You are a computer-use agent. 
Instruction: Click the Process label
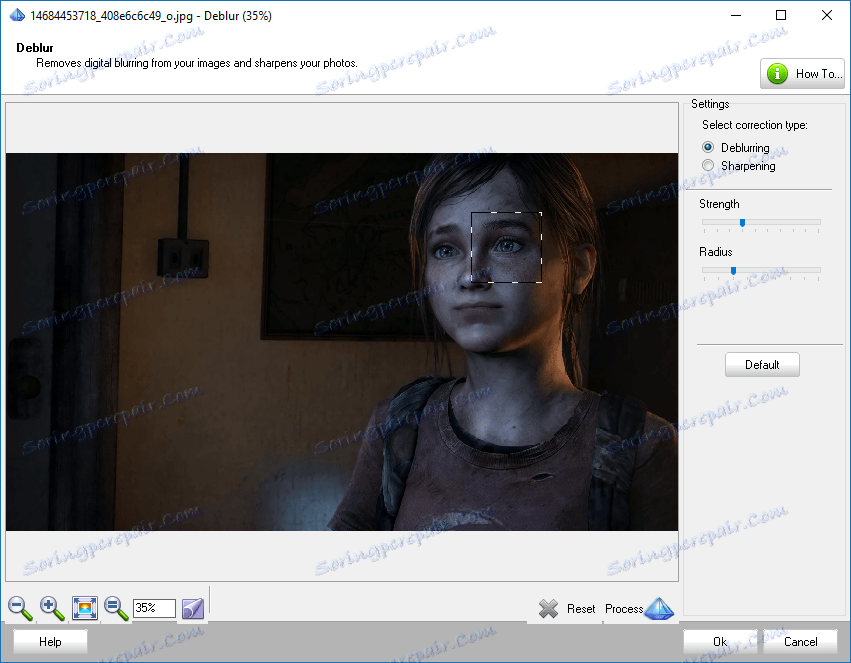click(624, 609)
